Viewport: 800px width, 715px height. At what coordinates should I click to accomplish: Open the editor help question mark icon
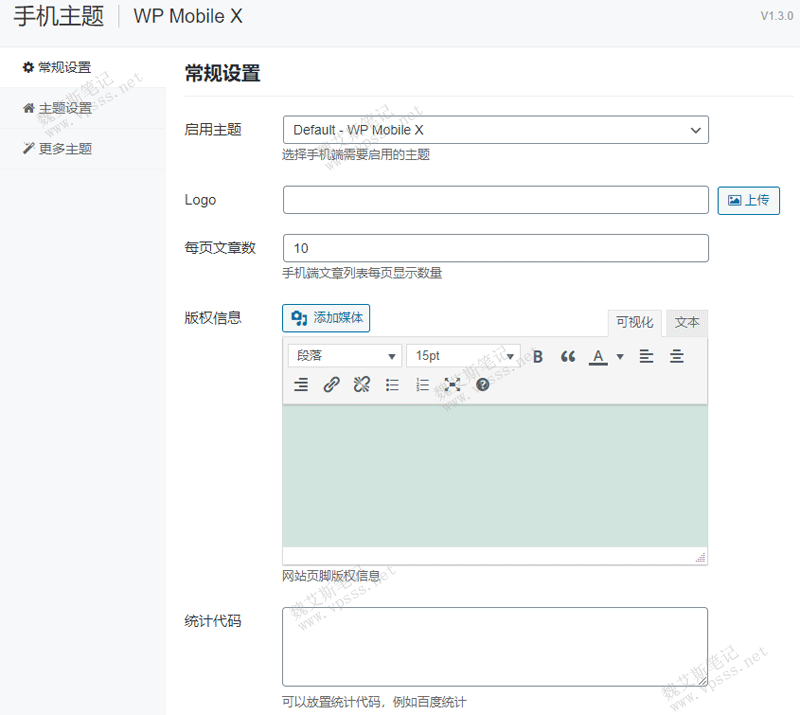pyautogui.click(x=483, y=384)
